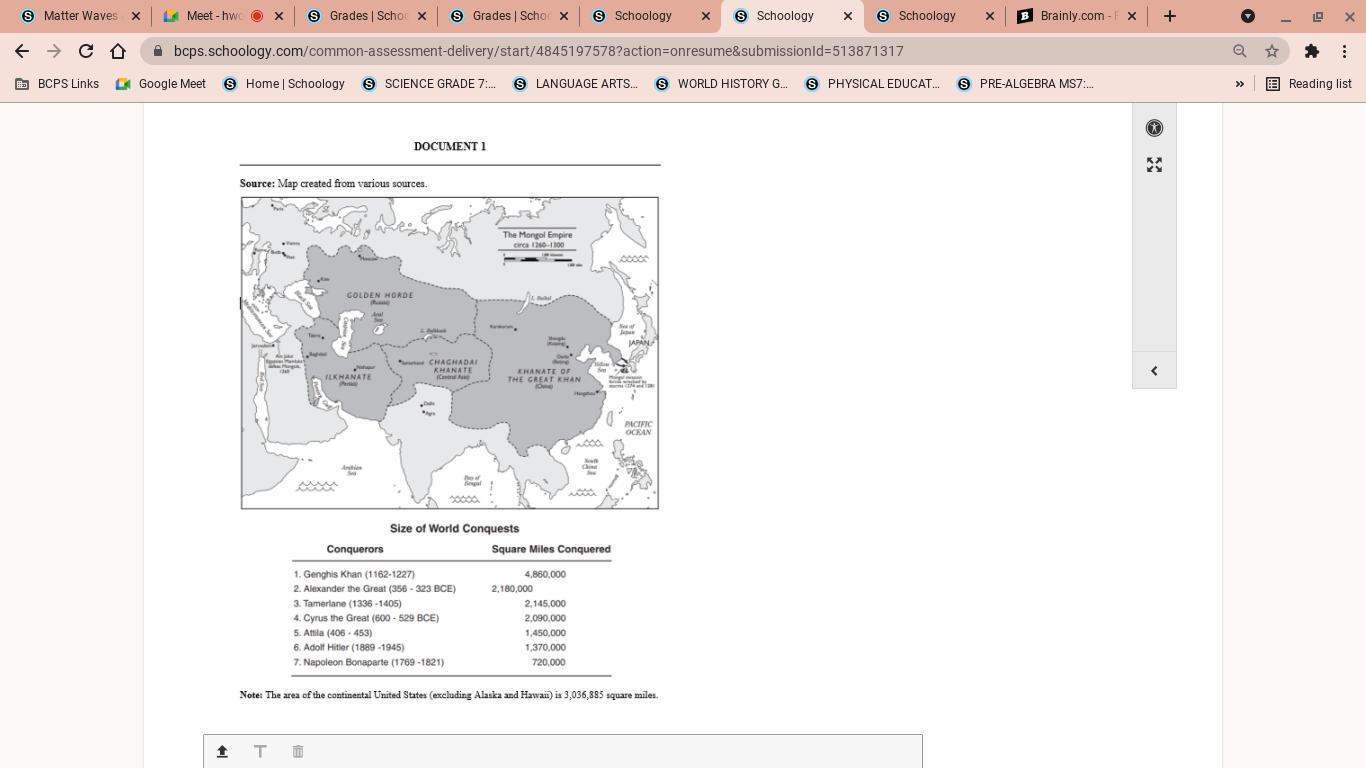
Task: Open the accessibility options icon
Action: 1154,128
